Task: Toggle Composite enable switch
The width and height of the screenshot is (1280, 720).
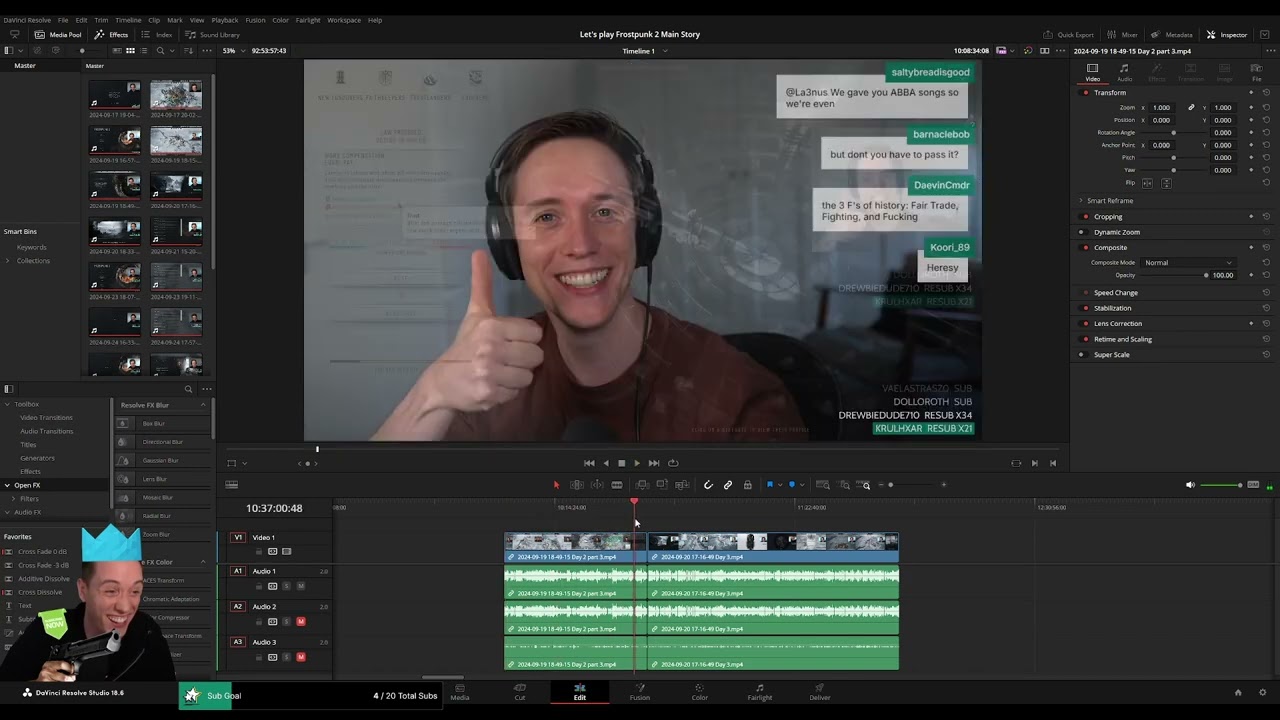Action: pos(1085,247)
